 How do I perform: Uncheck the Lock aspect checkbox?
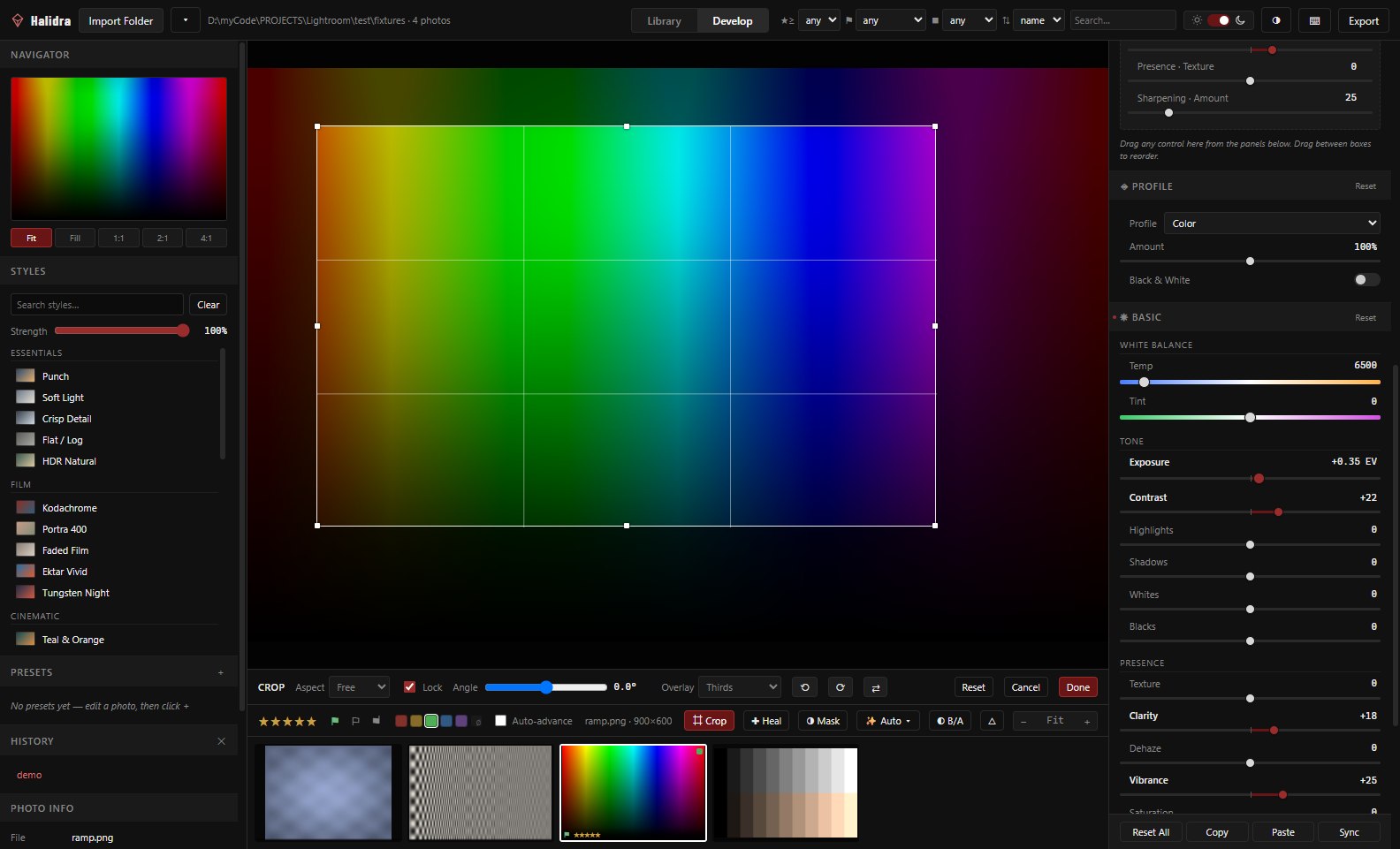tap(409, 686)
